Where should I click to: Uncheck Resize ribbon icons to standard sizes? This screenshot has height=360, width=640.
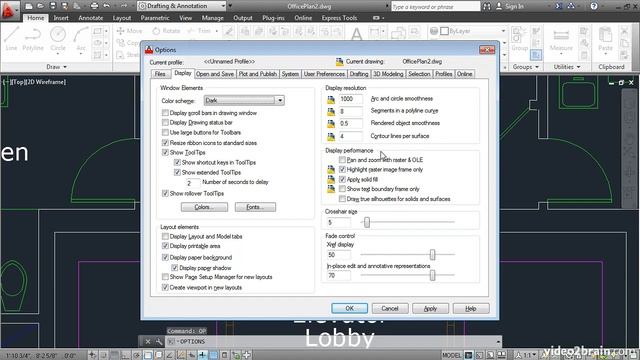pos(165,143)
